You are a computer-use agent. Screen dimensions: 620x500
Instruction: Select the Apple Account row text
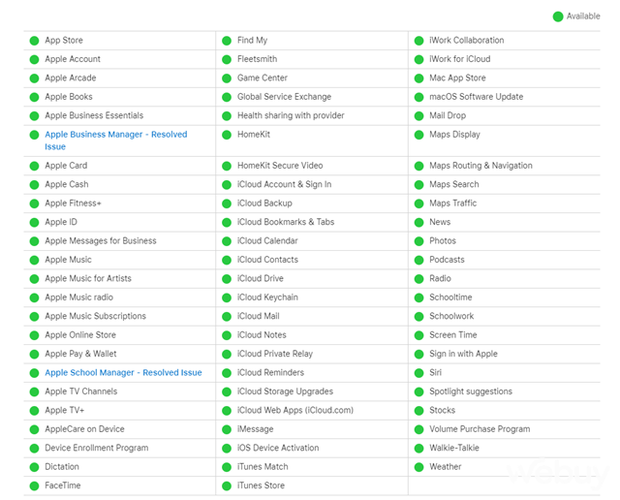click(x=72, y=59)
